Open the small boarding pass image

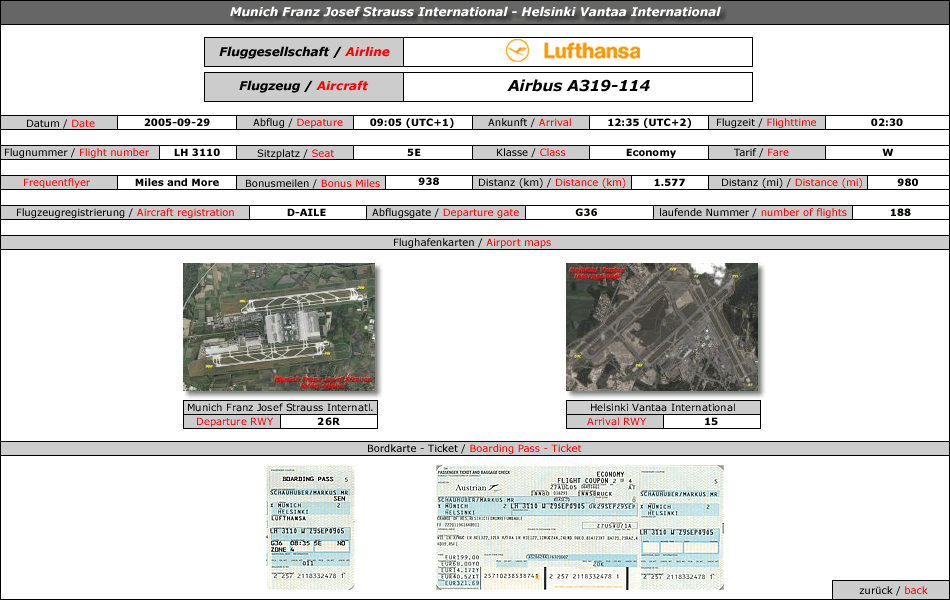310,527
